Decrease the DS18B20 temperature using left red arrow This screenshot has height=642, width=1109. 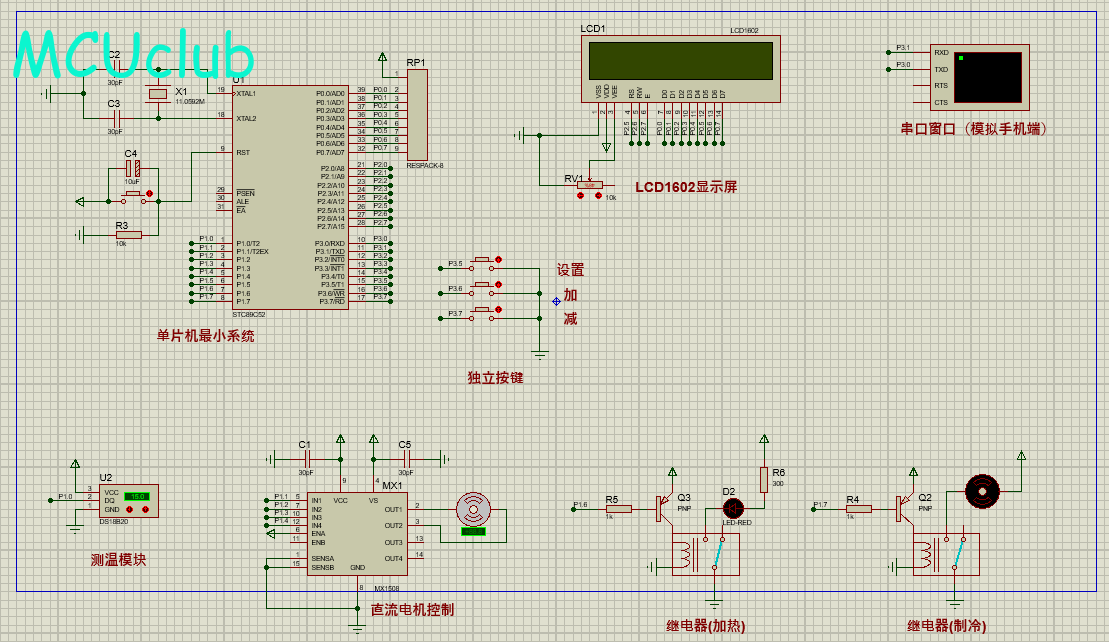pos(131,510)
